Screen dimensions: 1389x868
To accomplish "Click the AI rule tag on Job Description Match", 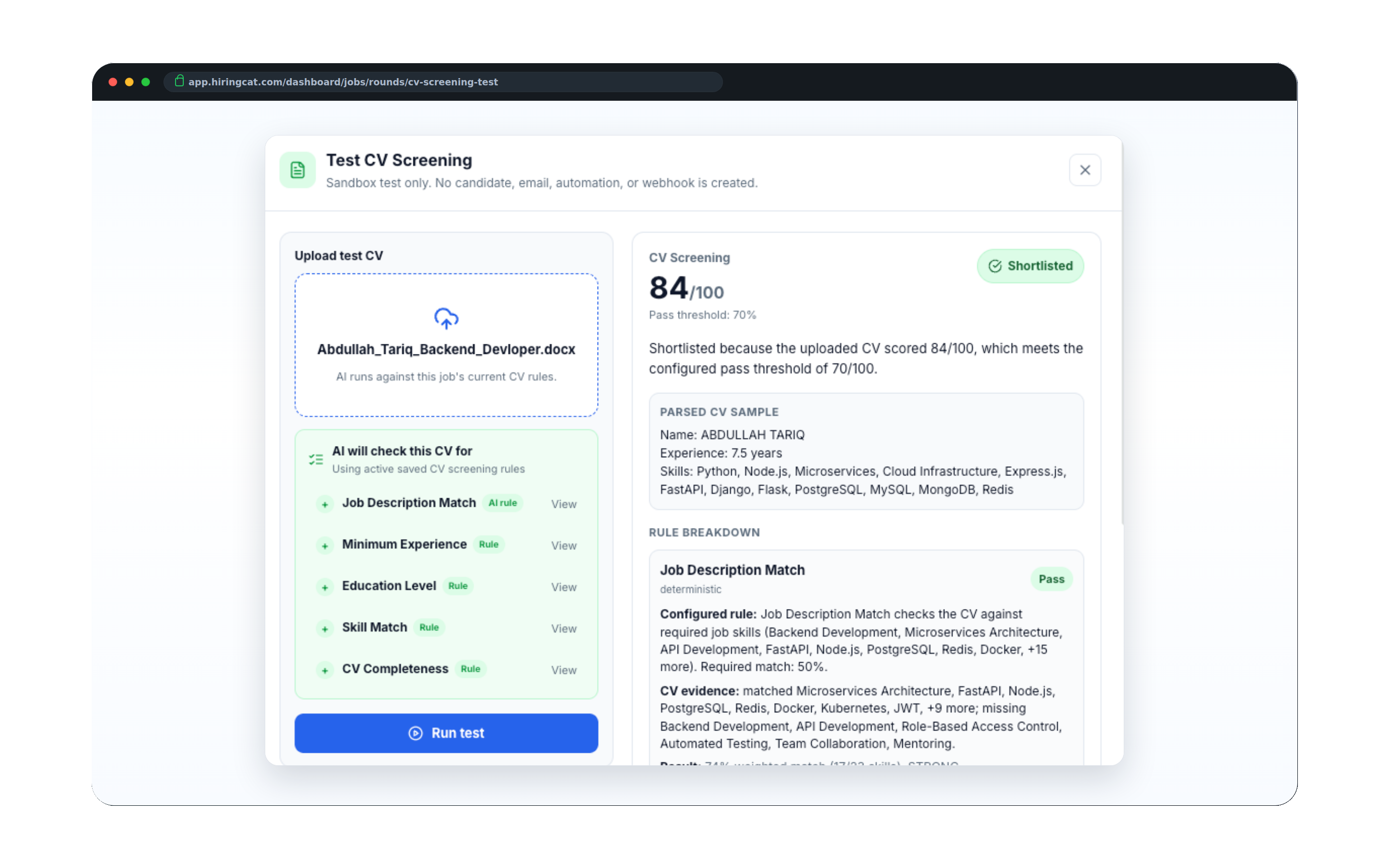I will (502, 503).
